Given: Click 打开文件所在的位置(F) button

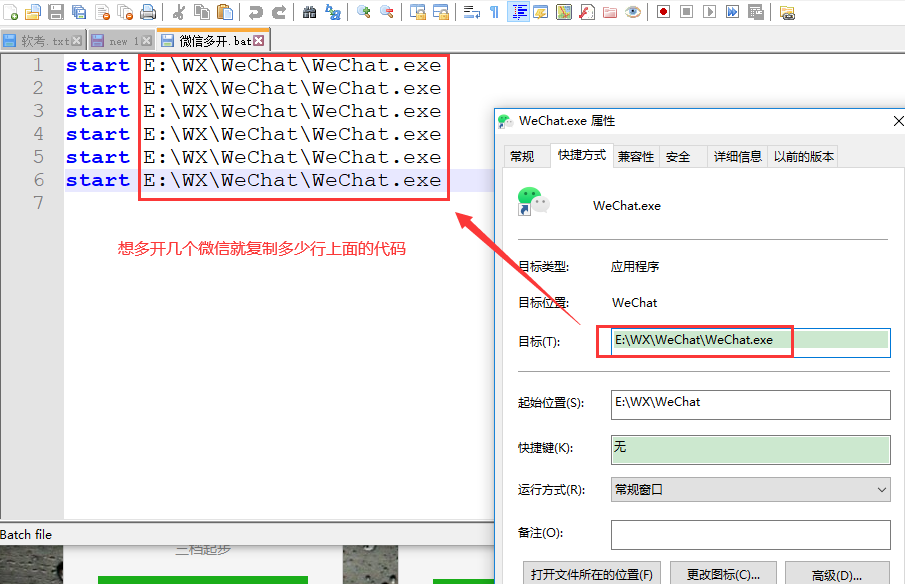Looking at the screenshot, I should 592,574.
